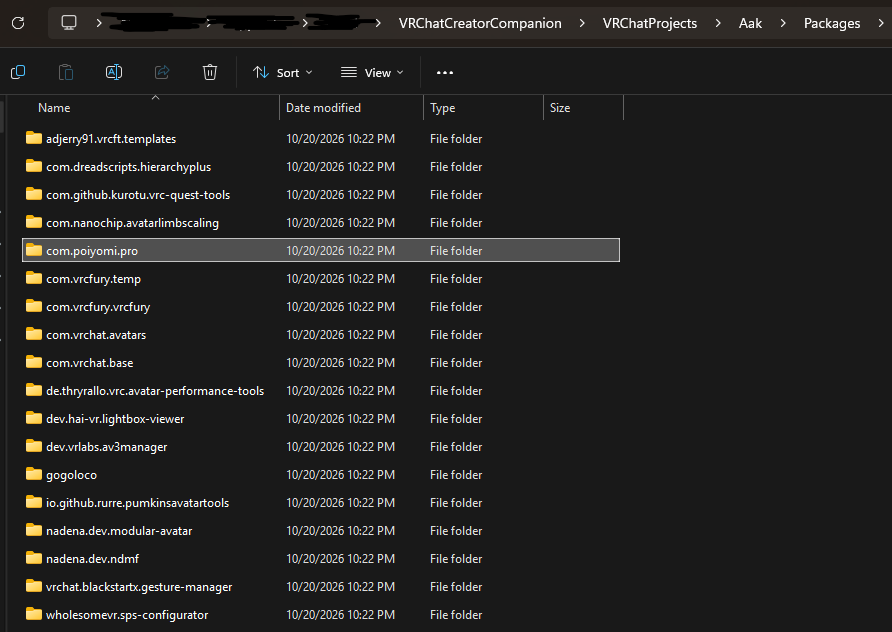Click the gogoloco folder name
The image size is (892, 632).
coord(72,475)
